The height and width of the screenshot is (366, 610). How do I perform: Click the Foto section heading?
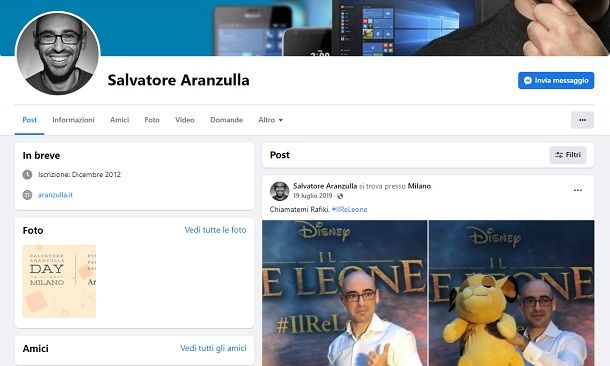point(33,230)
